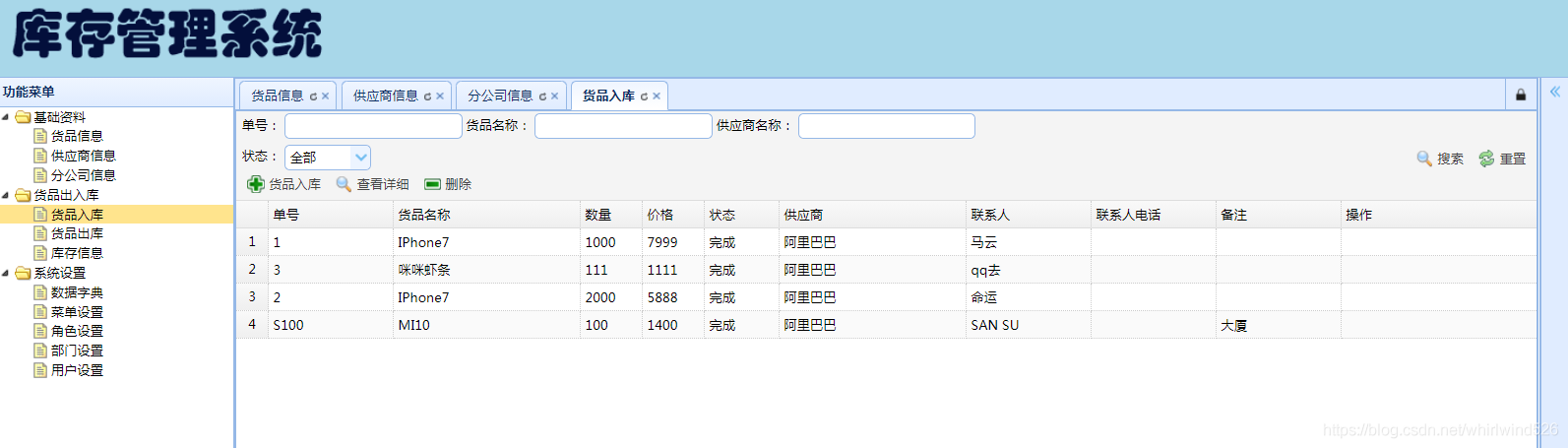The image size is (1568, 448).
Task: Select the row with contact 命运
Action: (886, 297)
